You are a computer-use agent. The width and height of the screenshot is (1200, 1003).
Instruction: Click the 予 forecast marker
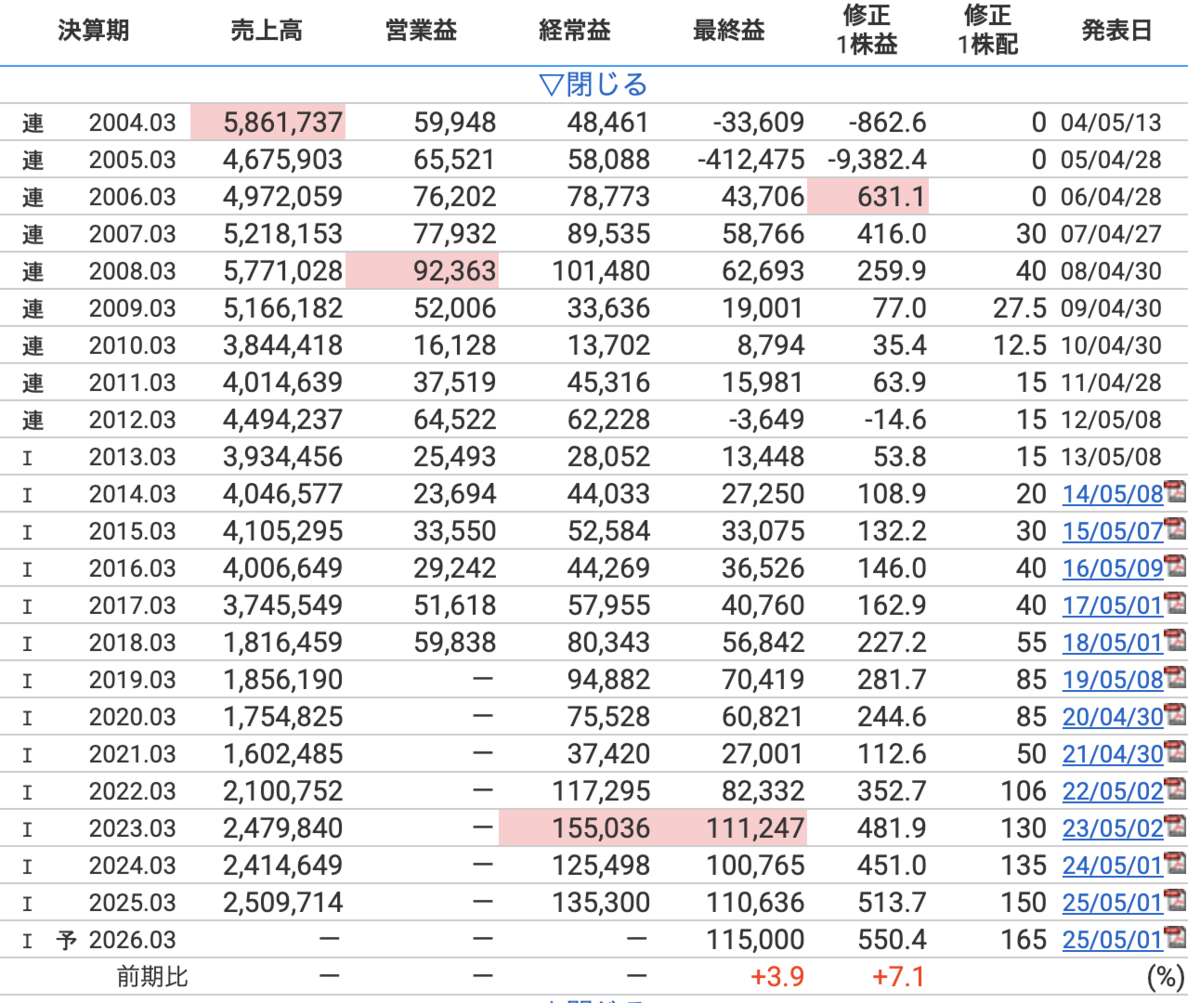tap(66, 939)
